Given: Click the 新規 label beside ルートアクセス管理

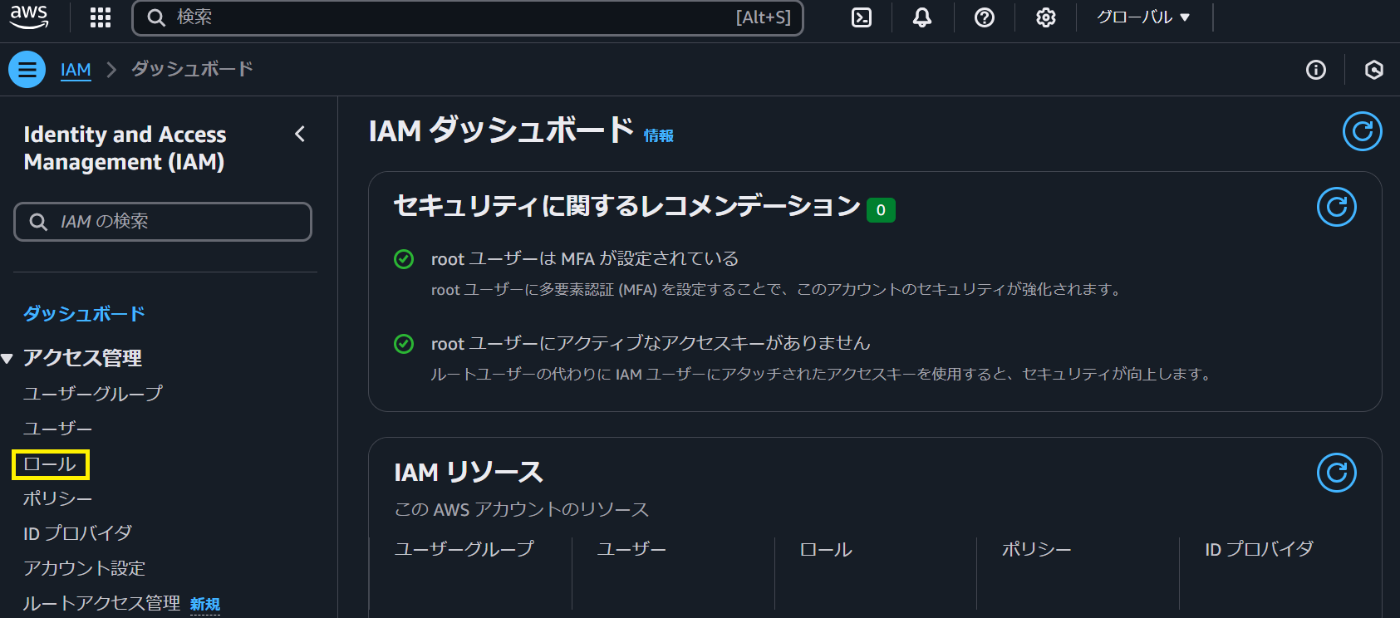Looking at the screenshot, I should point(205,604).
